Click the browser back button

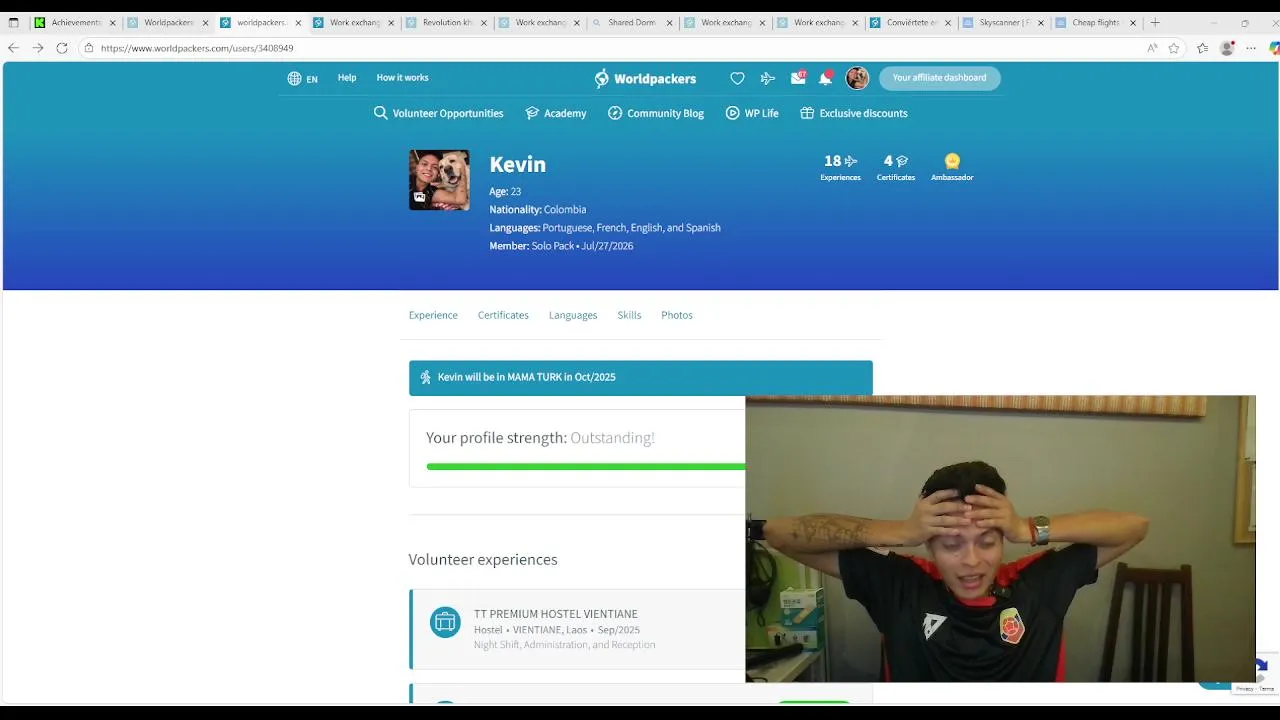[14, 48]
